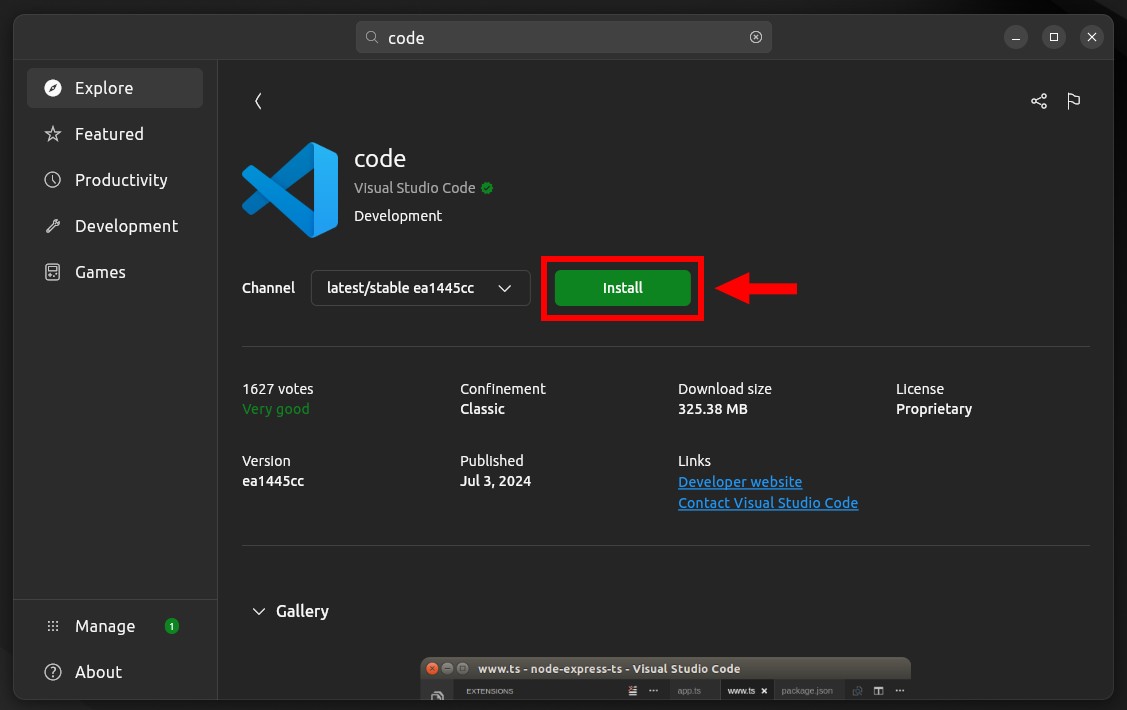1127x710 pixels.
Task: Clear the search field text
Action: coord(755,37)
